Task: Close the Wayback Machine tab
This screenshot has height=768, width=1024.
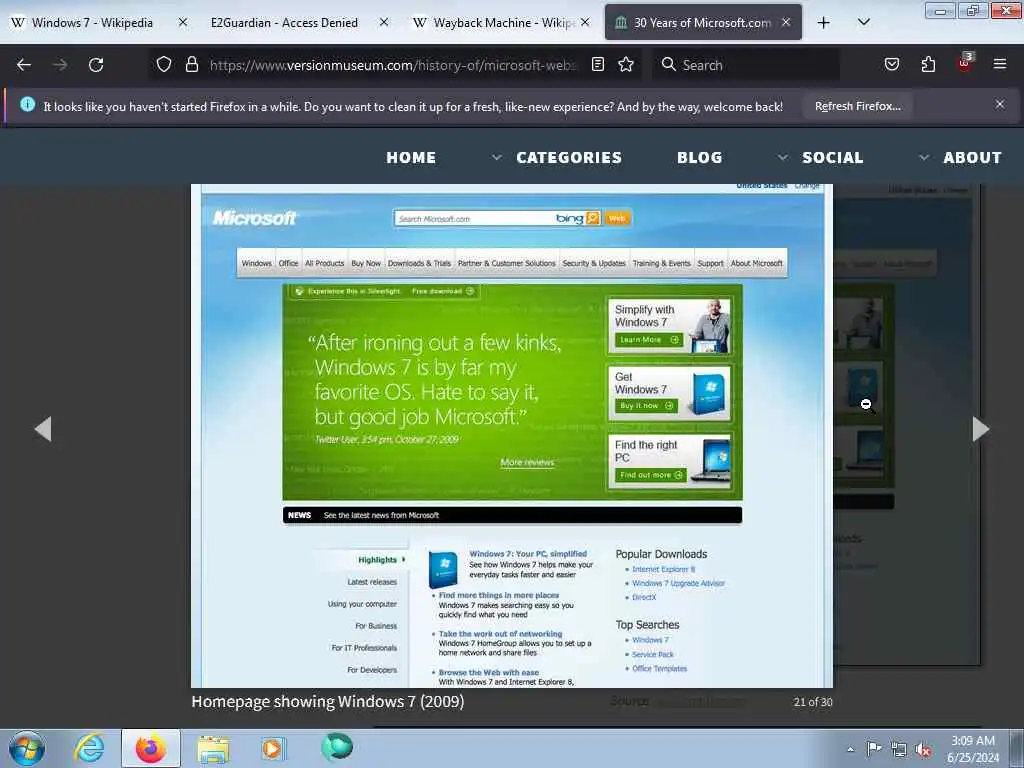Action: 585,22
